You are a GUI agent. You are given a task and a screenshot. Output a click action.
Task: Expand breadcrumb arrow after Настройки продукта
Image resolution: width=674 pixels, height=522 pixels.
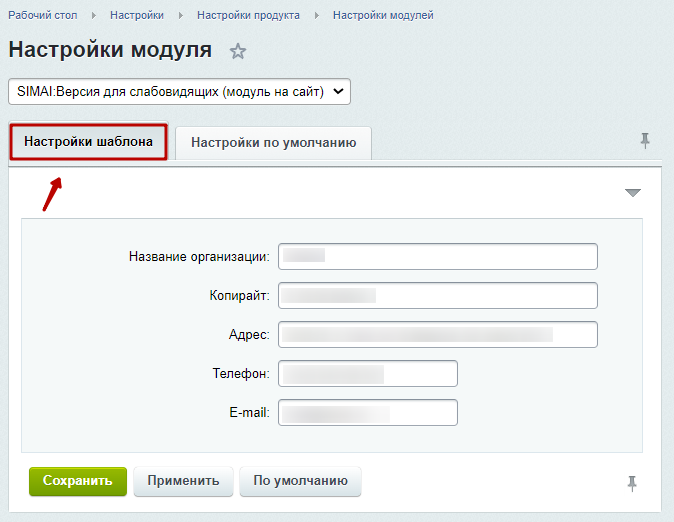[316, 16]
